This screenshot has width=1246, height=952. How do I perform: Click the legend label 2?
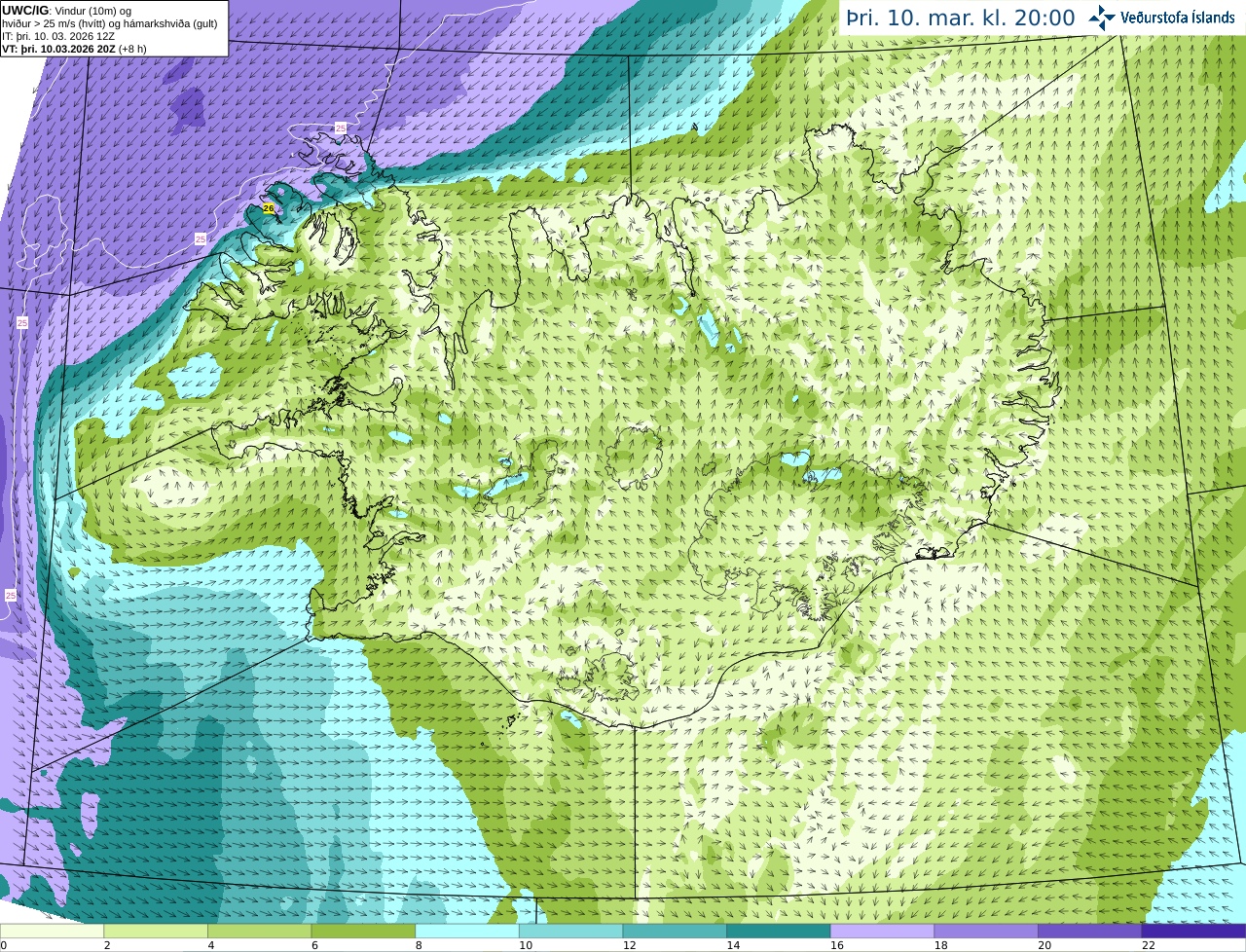[107, 945]
